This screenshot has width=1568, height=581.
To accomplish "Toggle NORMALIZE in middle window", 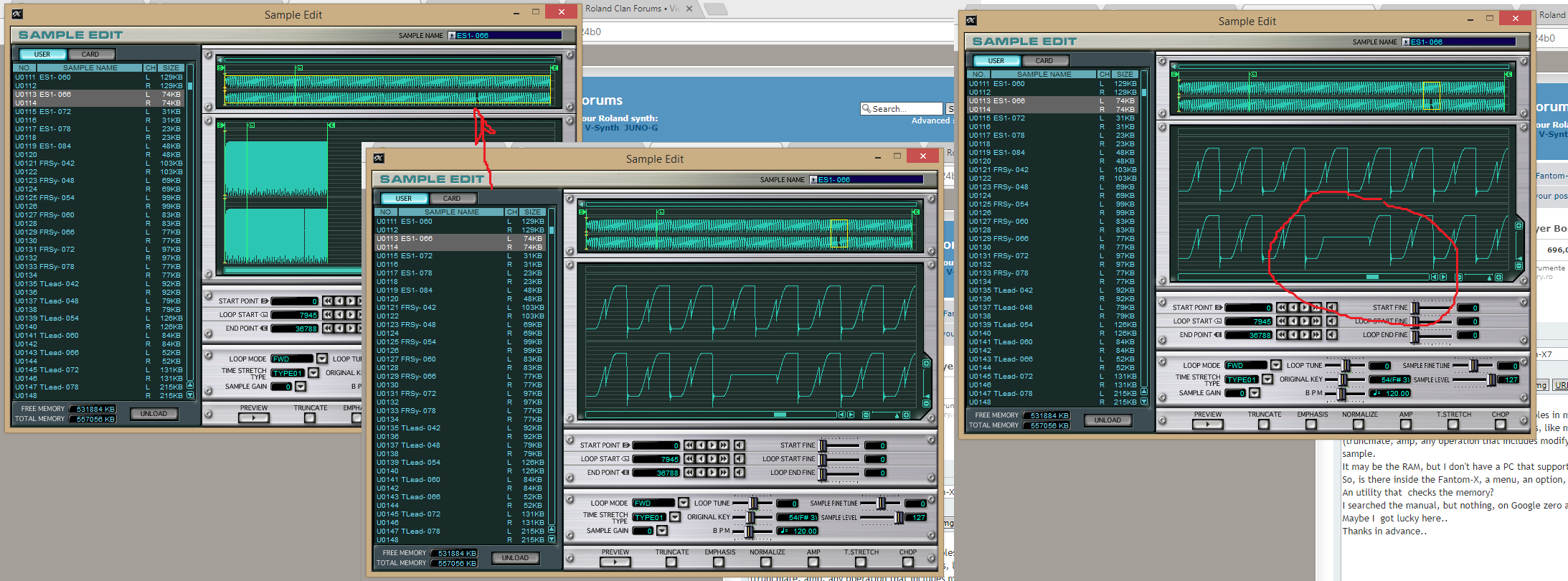I will point(766,562).
